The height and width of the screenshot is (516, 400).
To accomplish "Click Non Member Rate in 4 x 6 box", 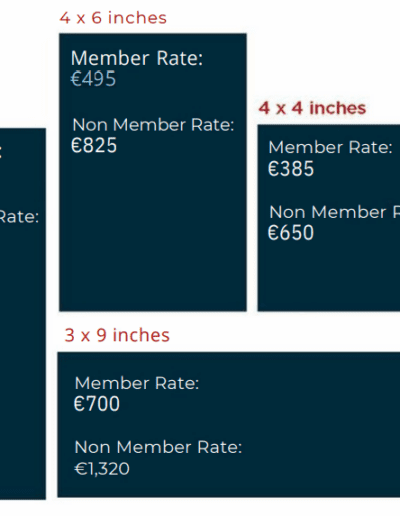I will click(x=153, y=125).
